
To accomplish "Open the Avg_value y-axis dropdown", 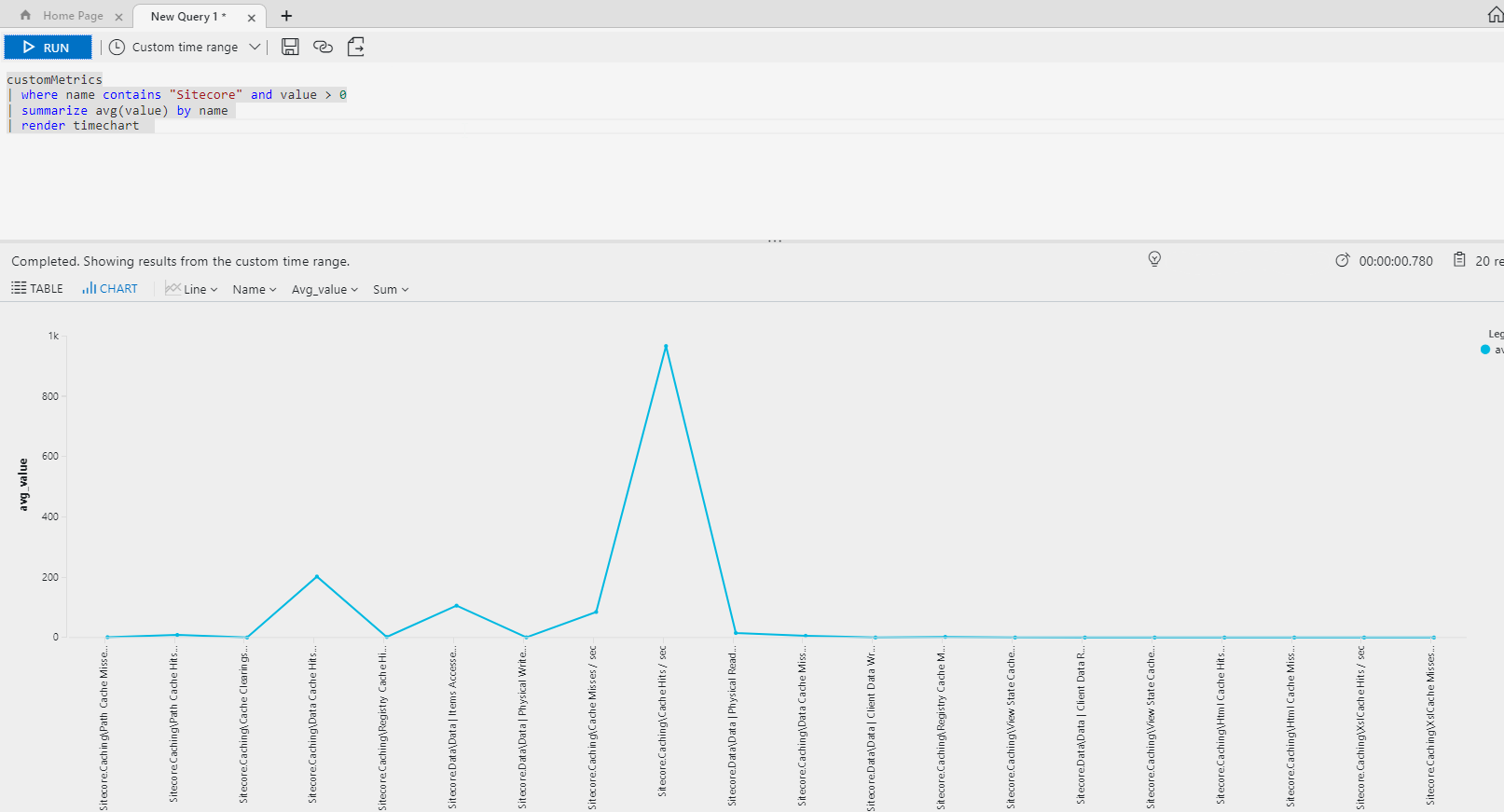I will tap(324, 289).
